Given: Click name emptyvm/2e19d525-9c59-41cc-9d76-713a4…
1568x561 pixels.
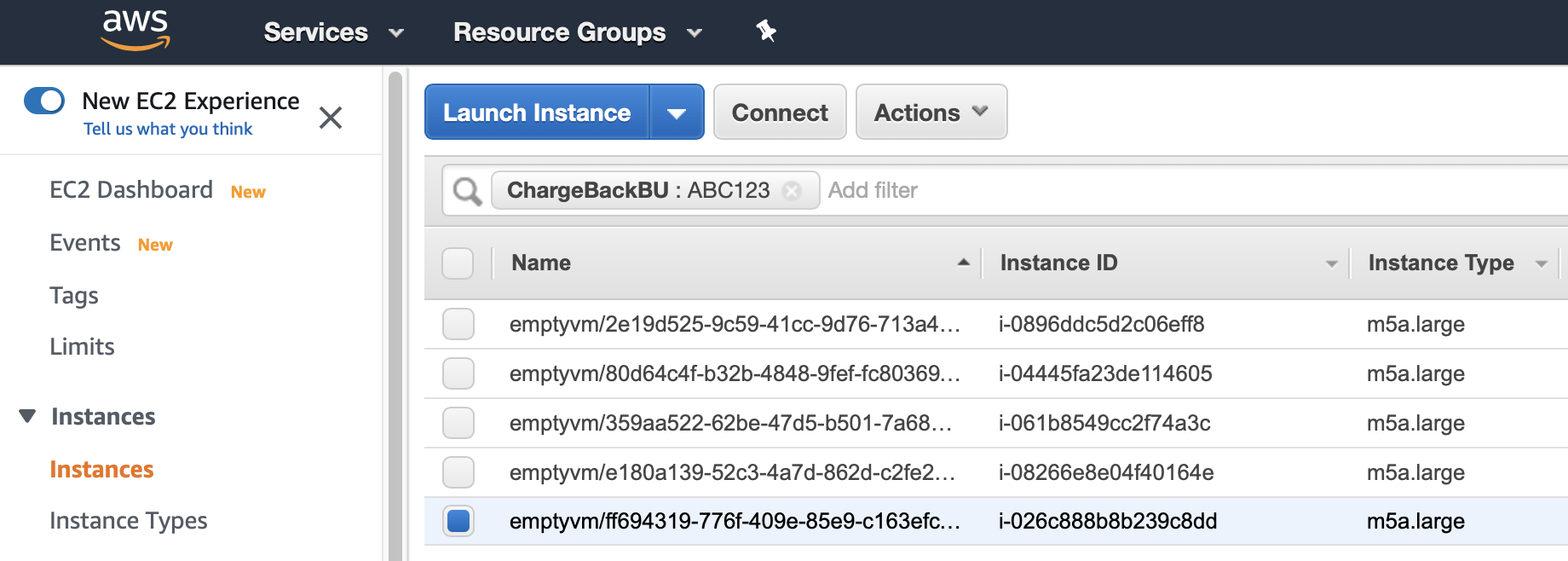Looking at the screenshot, I should click(735, 324).
